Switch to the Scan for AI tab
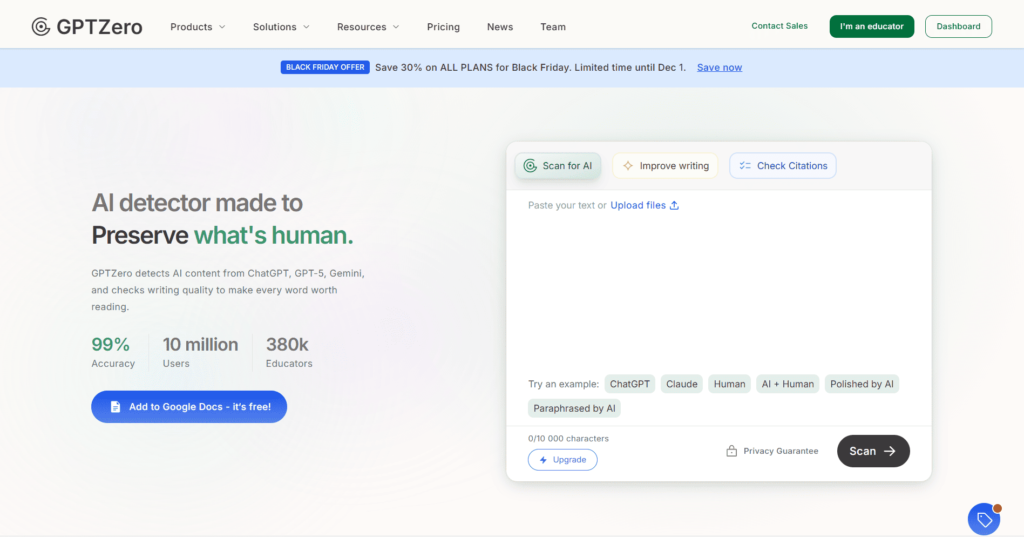This screenshot has width=1024, height=537. point(558,166)
